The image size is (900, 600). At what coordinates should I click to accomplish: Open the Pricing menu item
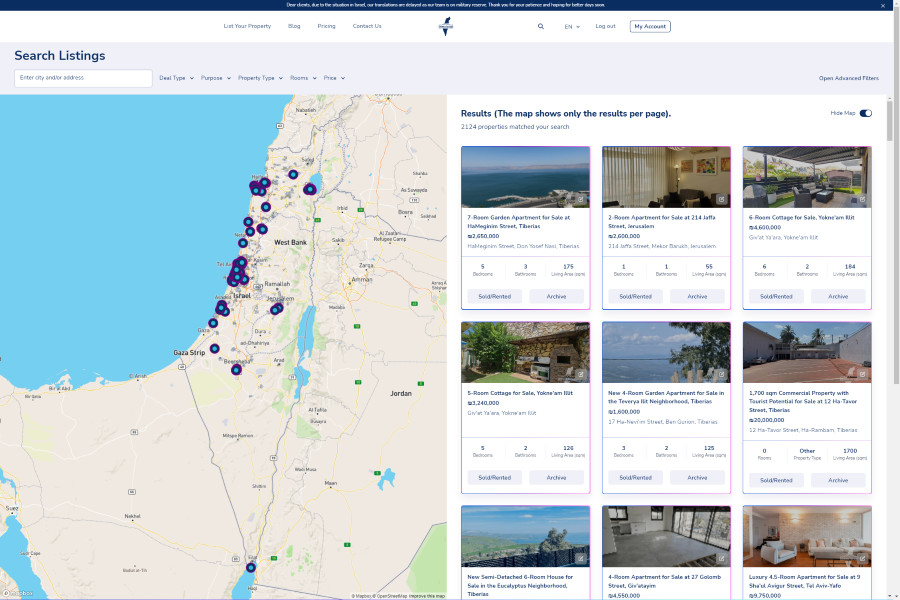[326, 26]
